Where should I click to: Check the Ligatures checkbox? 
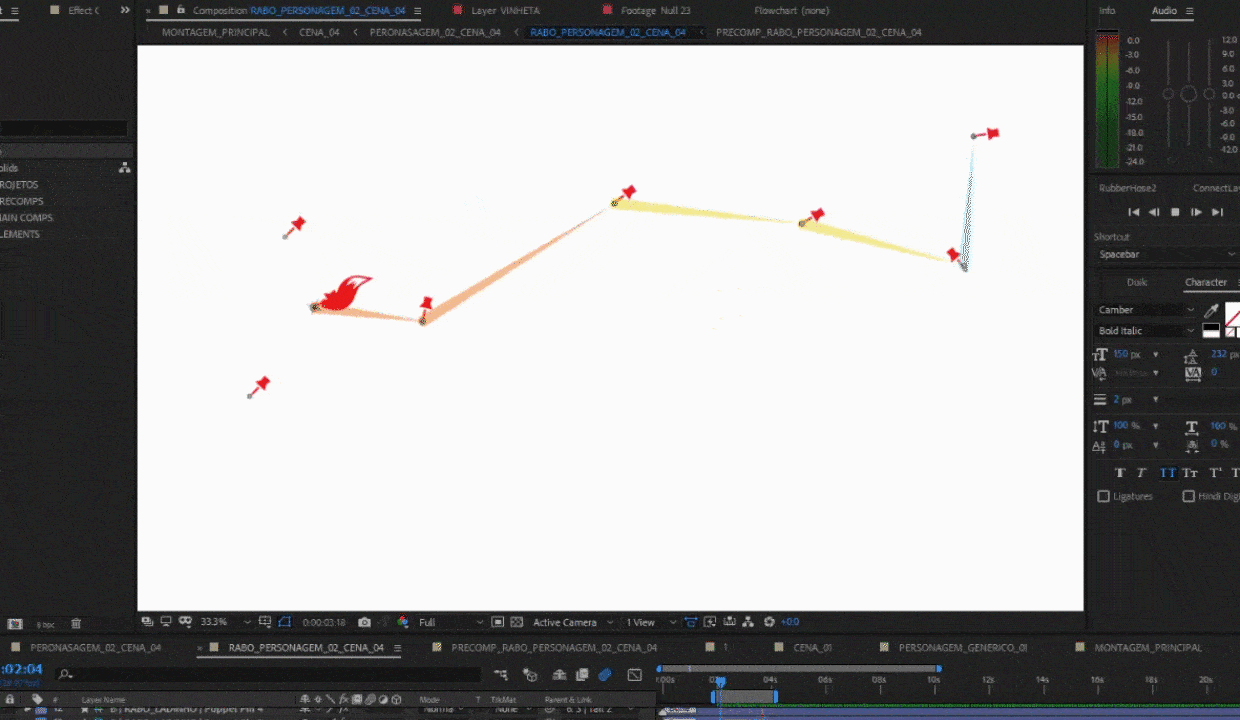click(1104, 496)
